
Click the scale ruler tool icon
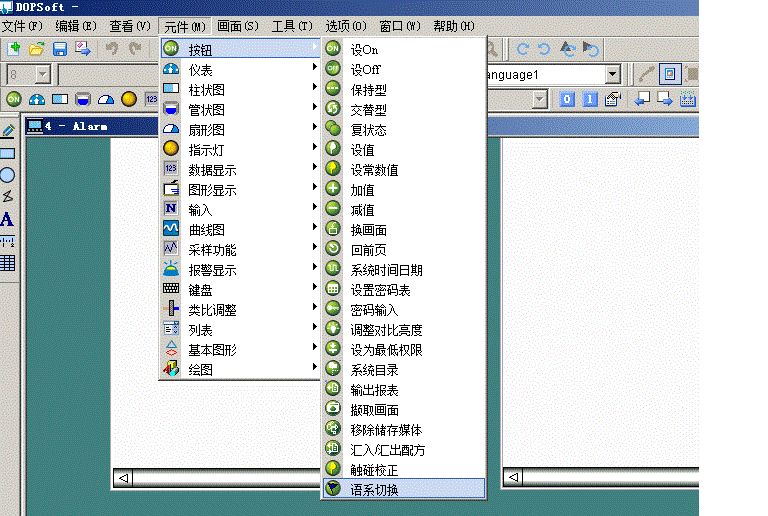(x=8, y=241)
